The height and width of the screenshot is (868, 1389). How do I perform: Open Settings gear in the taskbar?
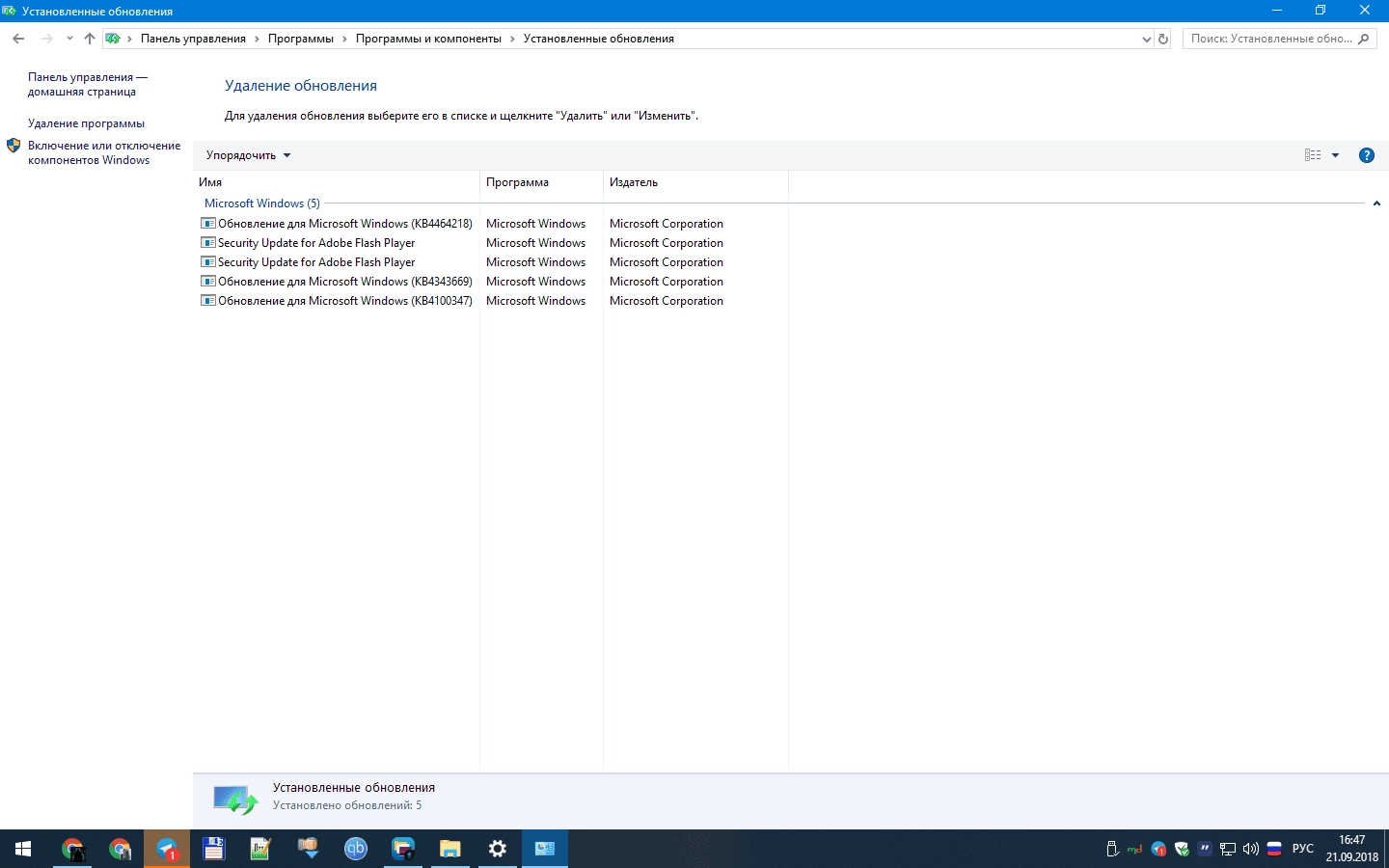498,849
